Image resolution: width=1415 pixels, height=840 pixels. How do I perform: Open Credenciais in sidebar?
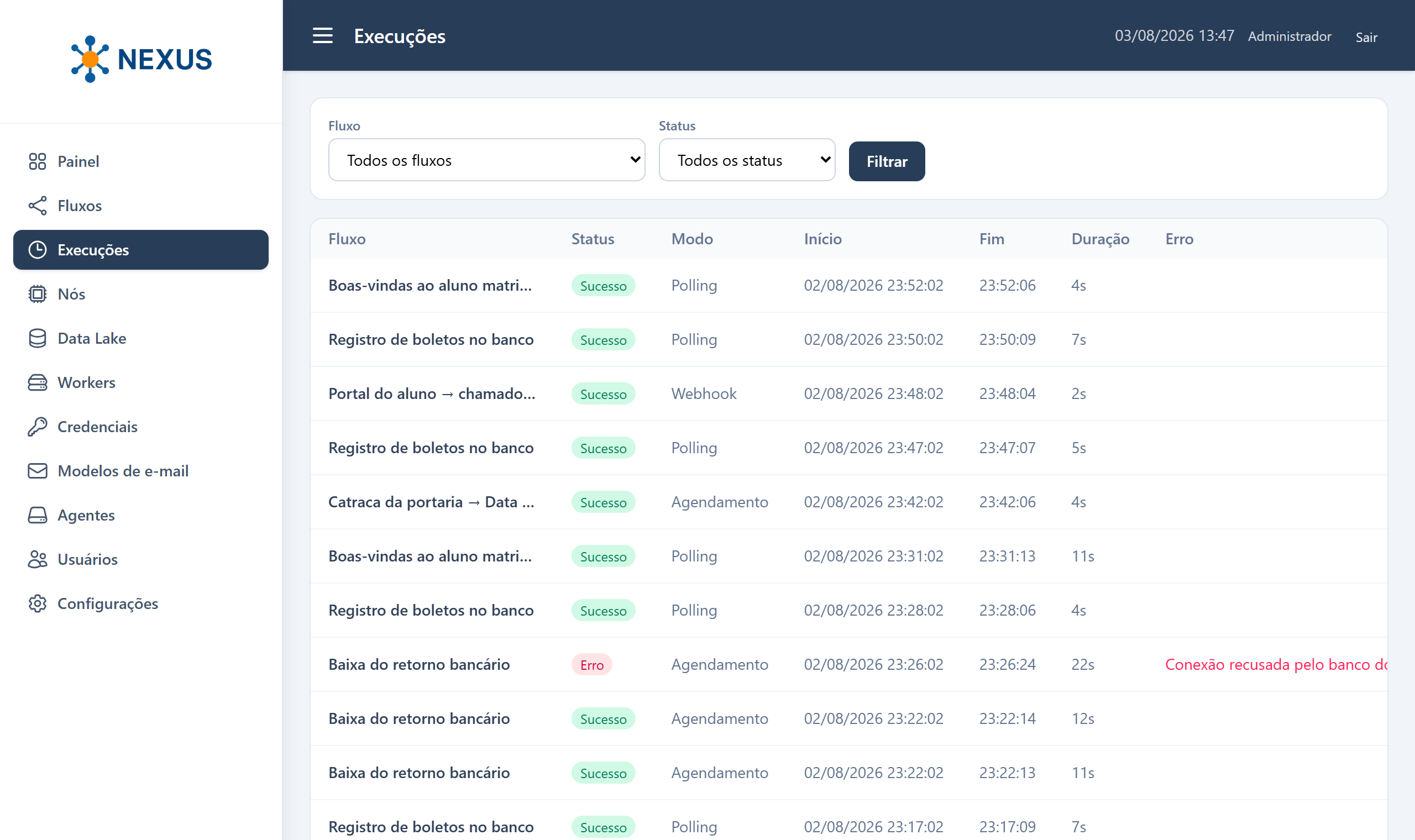tap(141, 426)
